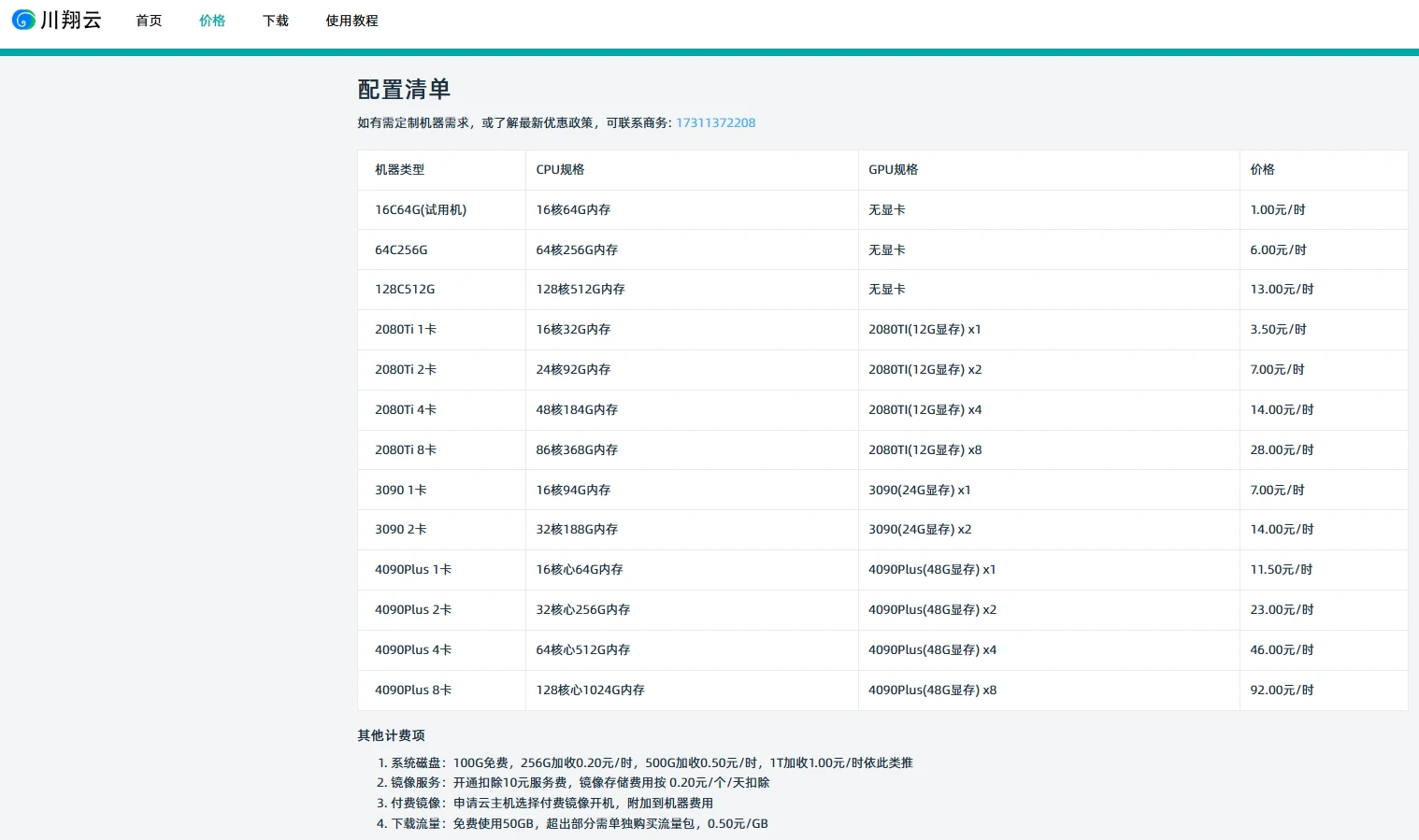This screenshot has width=1419, height=840.
Task: Click the 2080TI(12G显存) x8 GPU spec
Action: (x=925, y=449)
